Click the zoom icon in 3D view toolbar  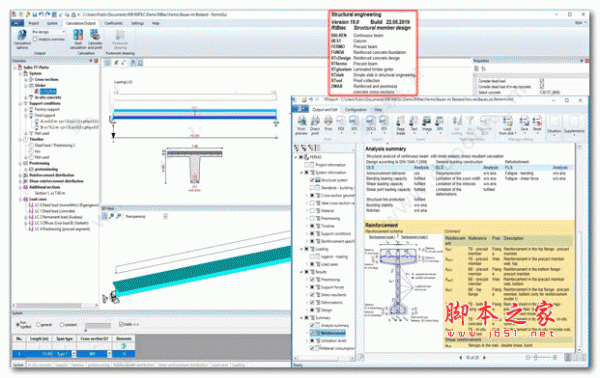pyautogui.click(x=111, y=216)
